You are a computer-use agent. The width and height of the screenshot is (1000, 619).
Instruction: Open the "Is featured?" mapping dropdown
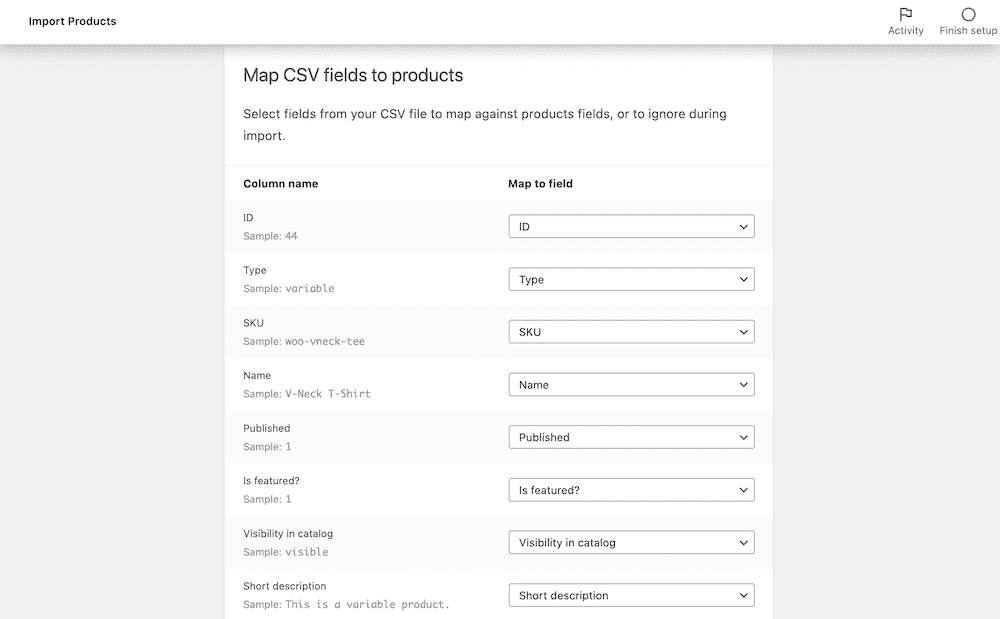pos(631,489)
